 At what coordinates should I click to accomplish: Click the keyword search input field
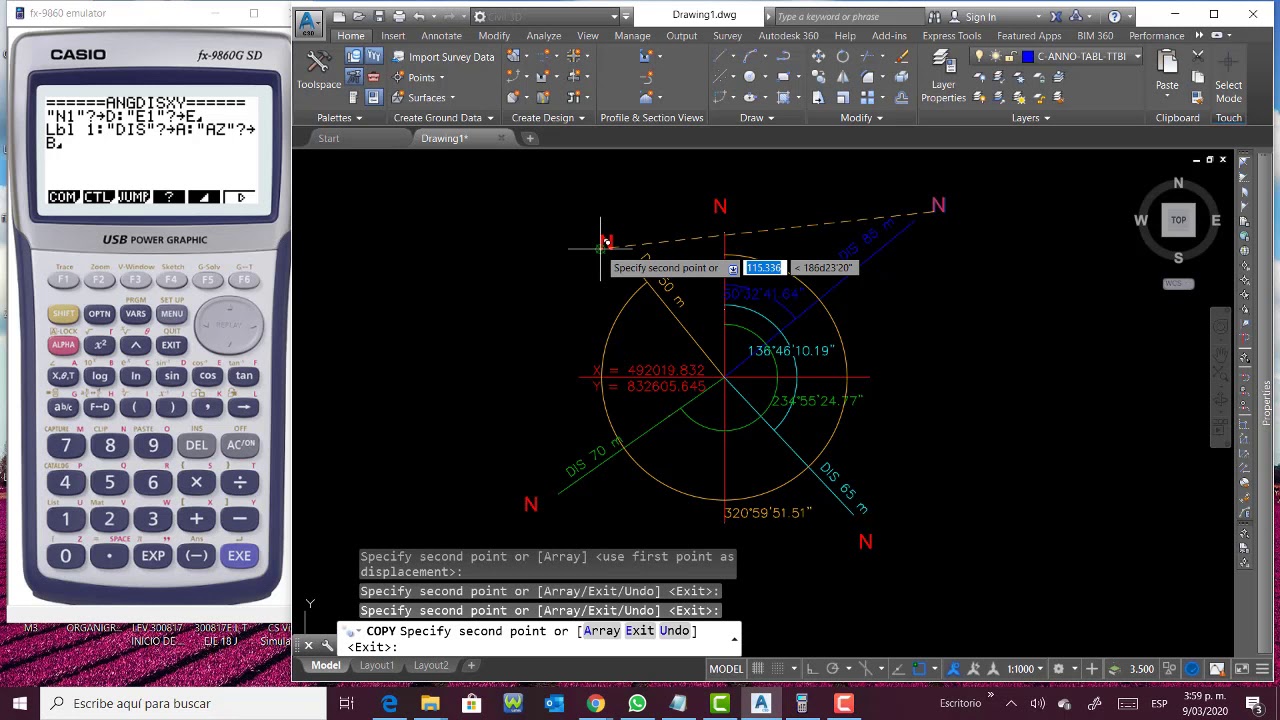pyautogui.click(x=848, y=16)
